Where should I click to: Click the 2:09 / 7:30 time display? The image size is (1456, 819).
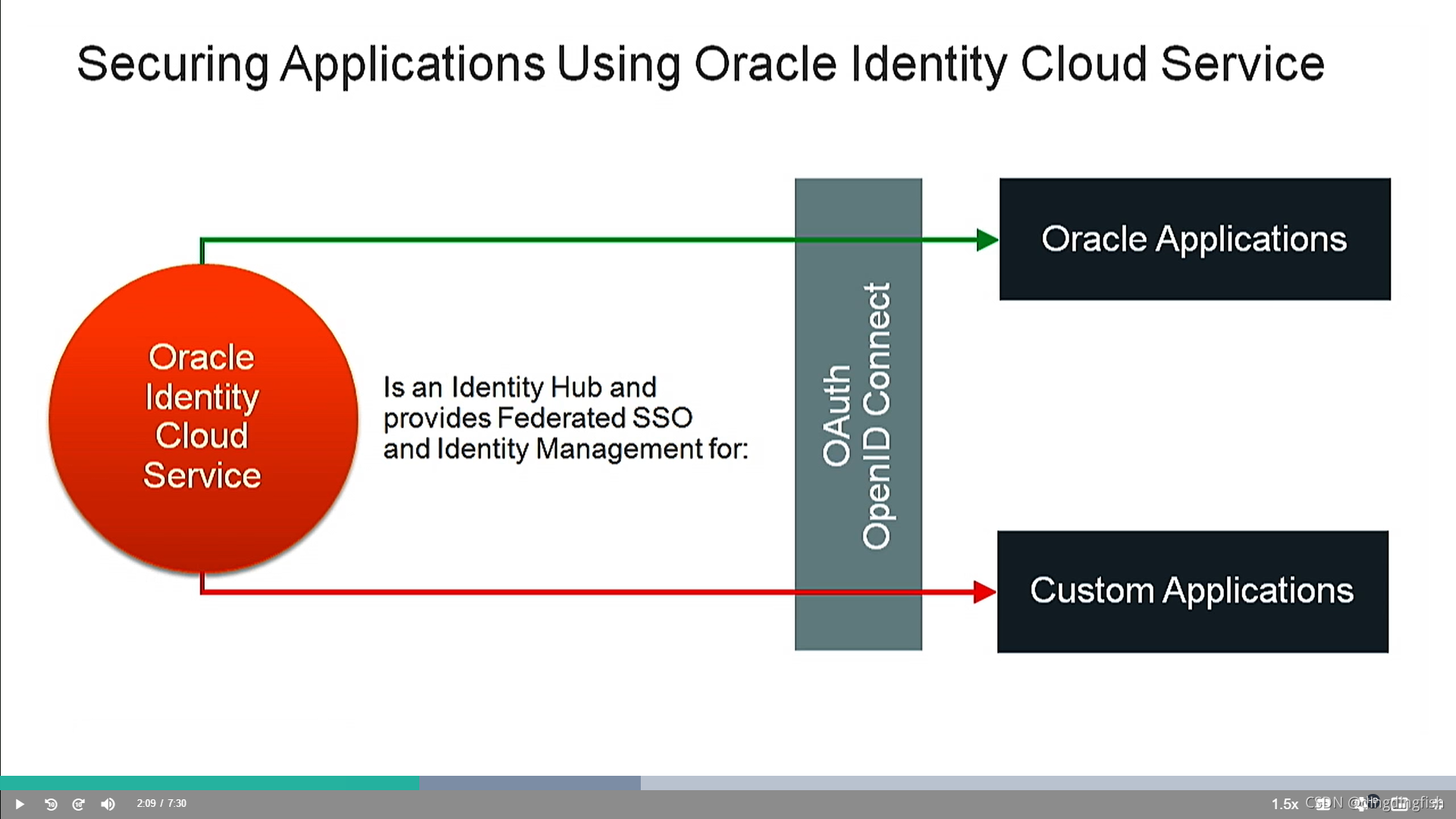tap(161, 803)
